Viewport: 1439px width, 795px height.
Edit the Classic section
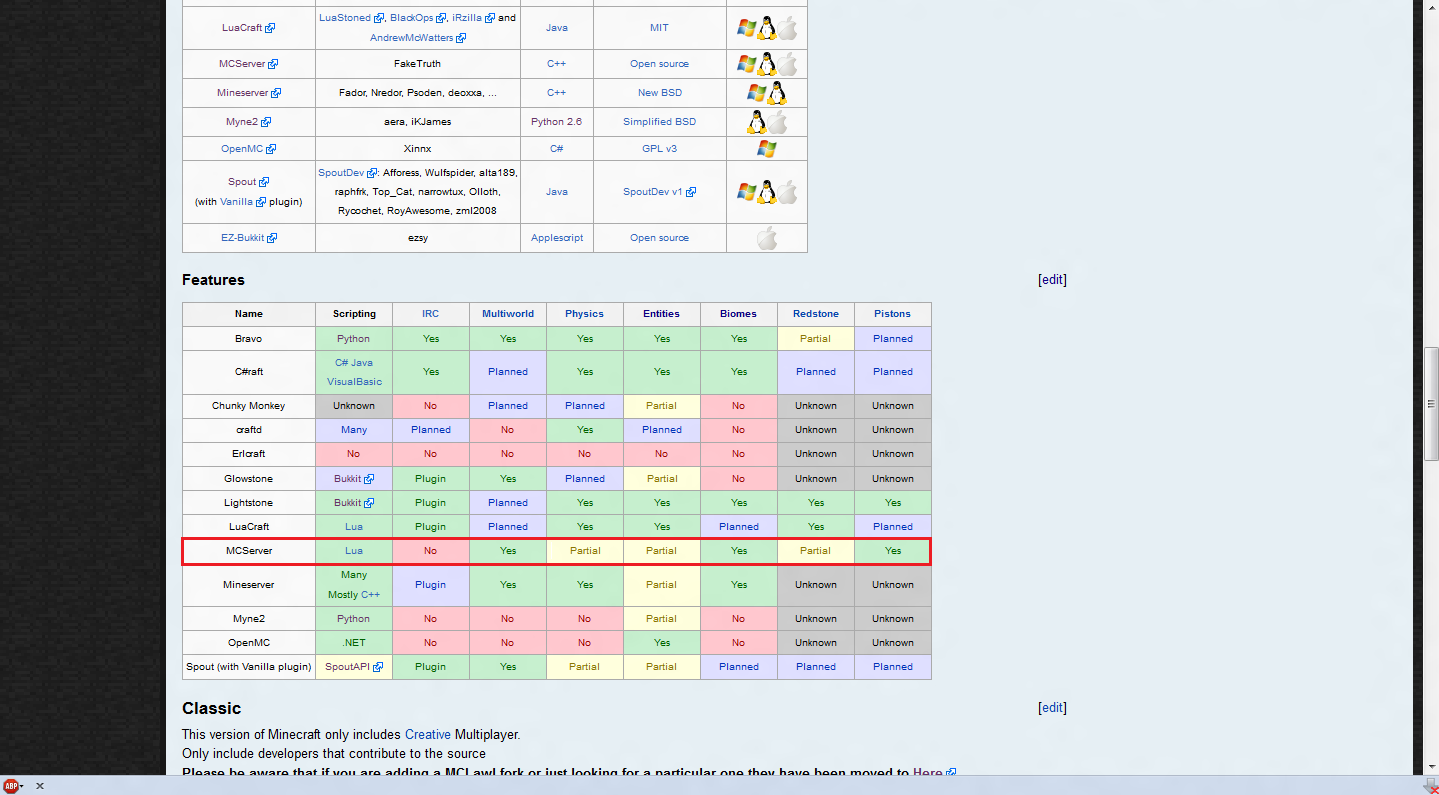pos(1052,708)
